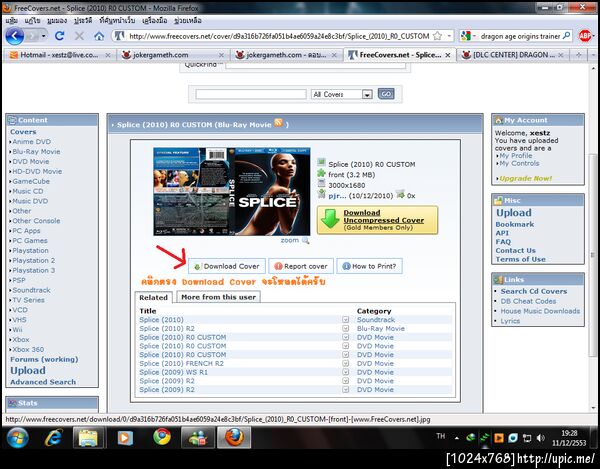
Task: Click the cover search input field
Action: (251, 94)
